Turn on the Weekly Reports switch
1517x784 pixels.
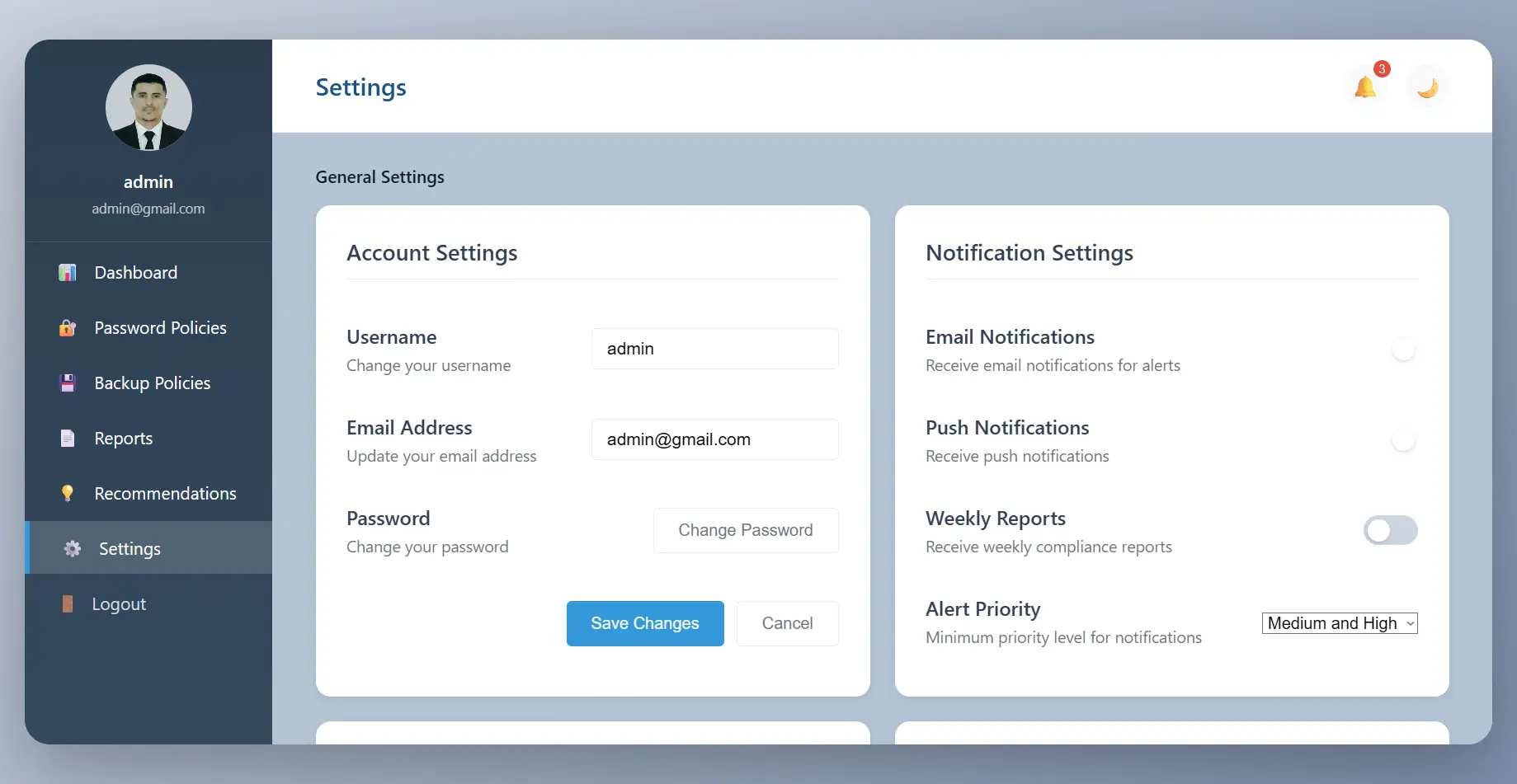pyautogui.click(x=1390, y=530)
